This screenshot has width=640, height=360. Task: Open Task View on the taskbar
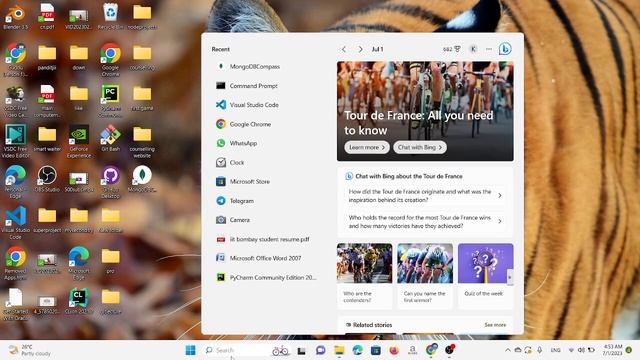(x=302, y=350)
